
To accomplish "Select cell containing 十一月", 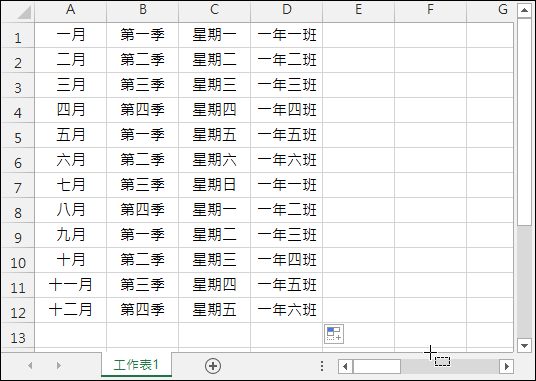I will coord(70,285).
